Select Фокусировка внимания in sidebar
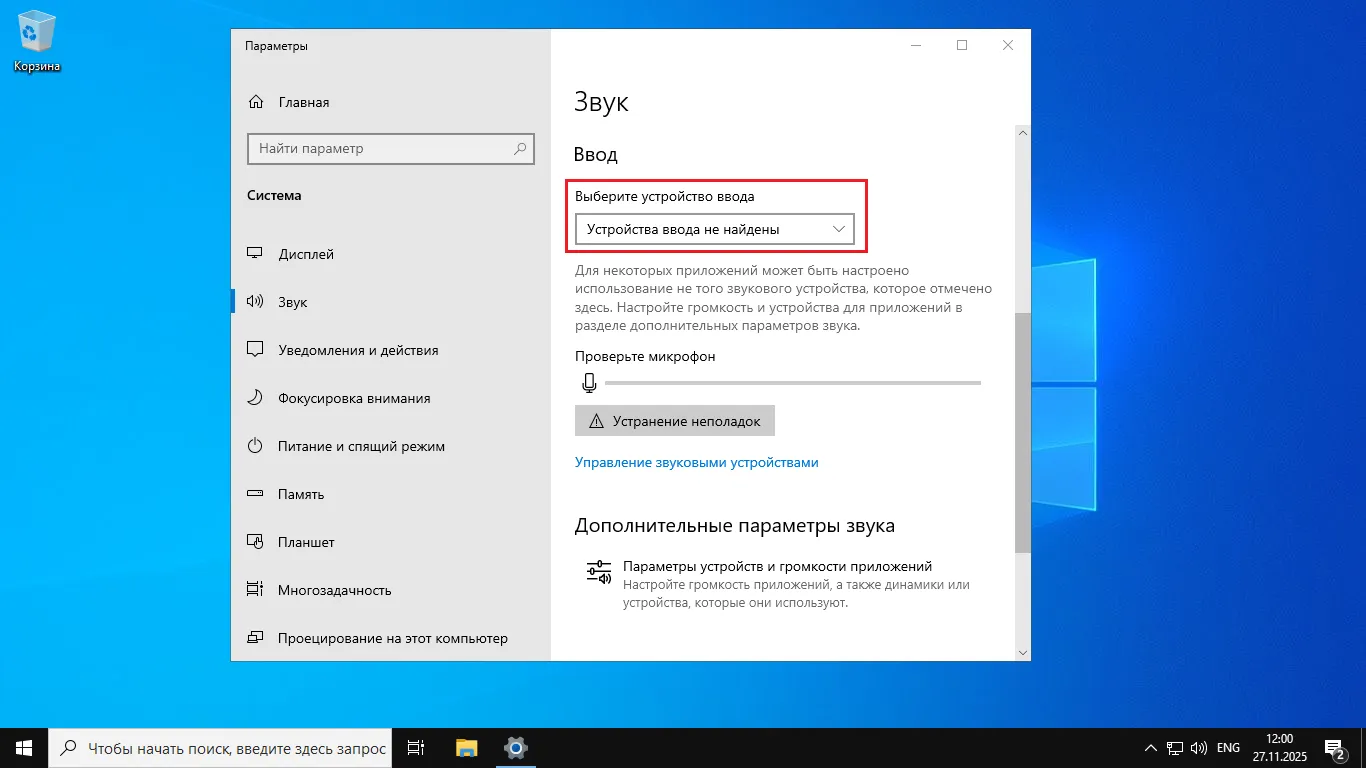Viewport: 1366px width, 768px height. pos(354,398)
